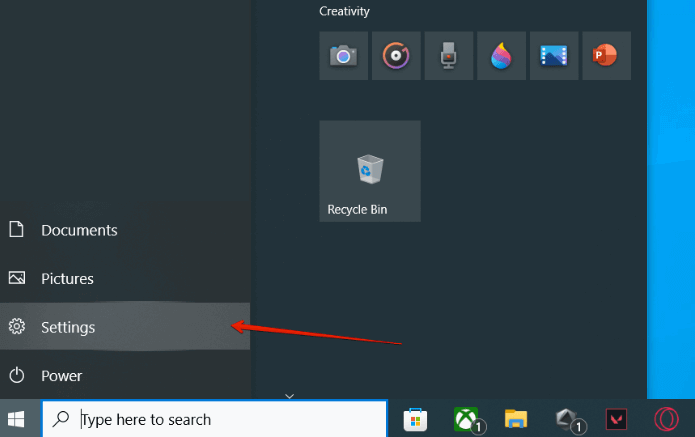Launch File Explorer from taskbar
Screen dimensions: 695x437
pos(516,419)
